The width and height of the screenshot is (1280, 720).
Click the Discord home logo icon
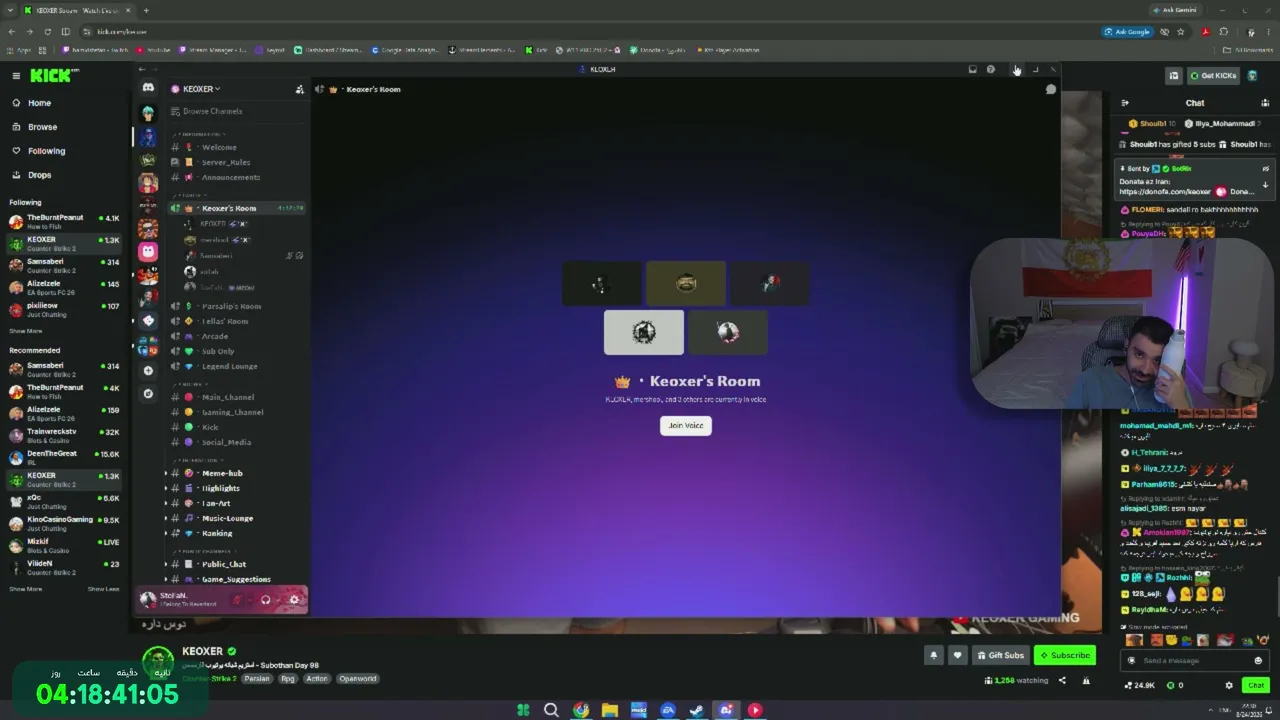148,89
